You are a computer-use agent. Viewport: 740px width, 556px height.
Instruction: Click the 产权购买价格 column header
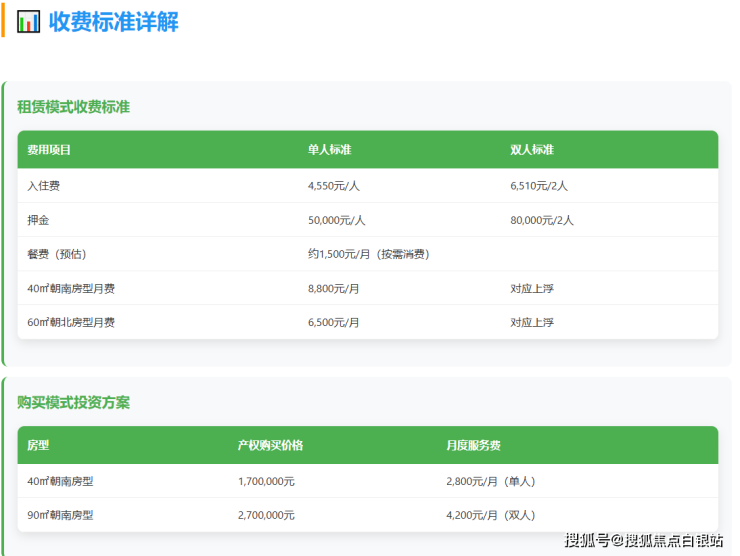pyautogui.click(x=270, y=445)
